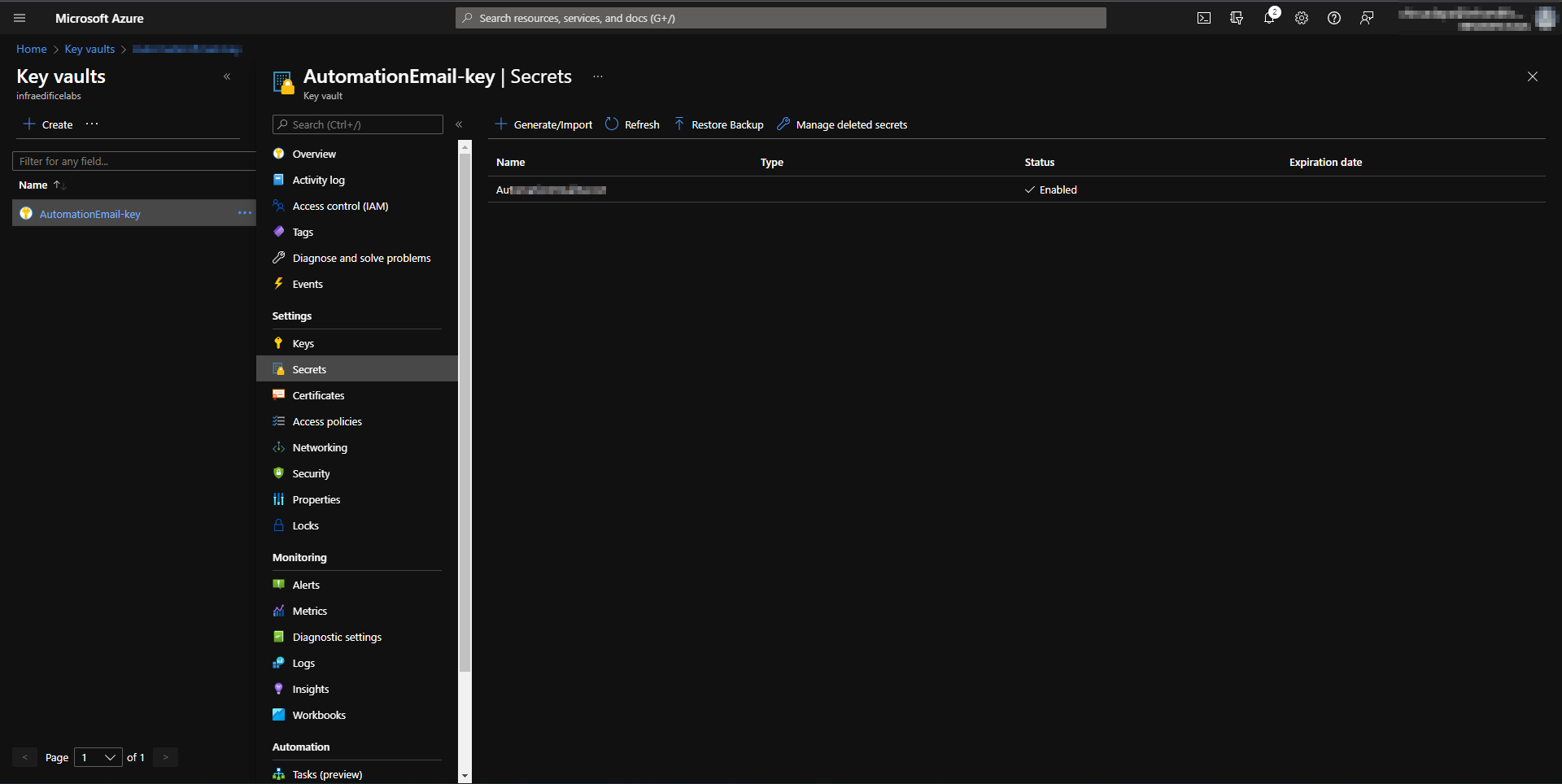1562x784 pixels.
Task: Open the Secrets menu item
Action: pos(357,369)
